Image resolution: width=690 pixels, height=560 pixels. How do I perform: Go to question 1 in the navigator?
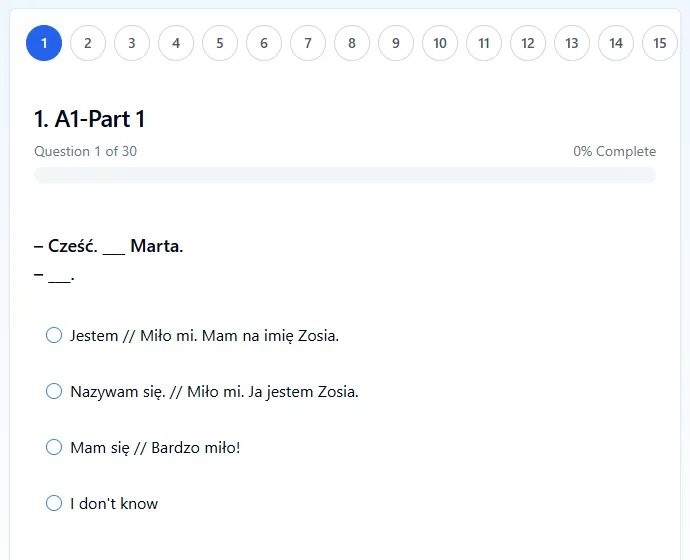(44, 43)
